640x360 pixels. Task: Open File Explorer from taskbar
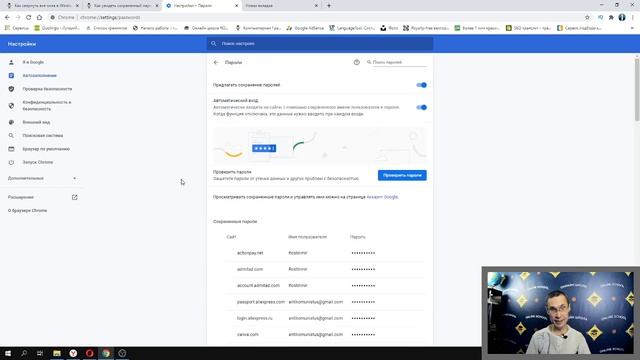click(x=57, y=353)
